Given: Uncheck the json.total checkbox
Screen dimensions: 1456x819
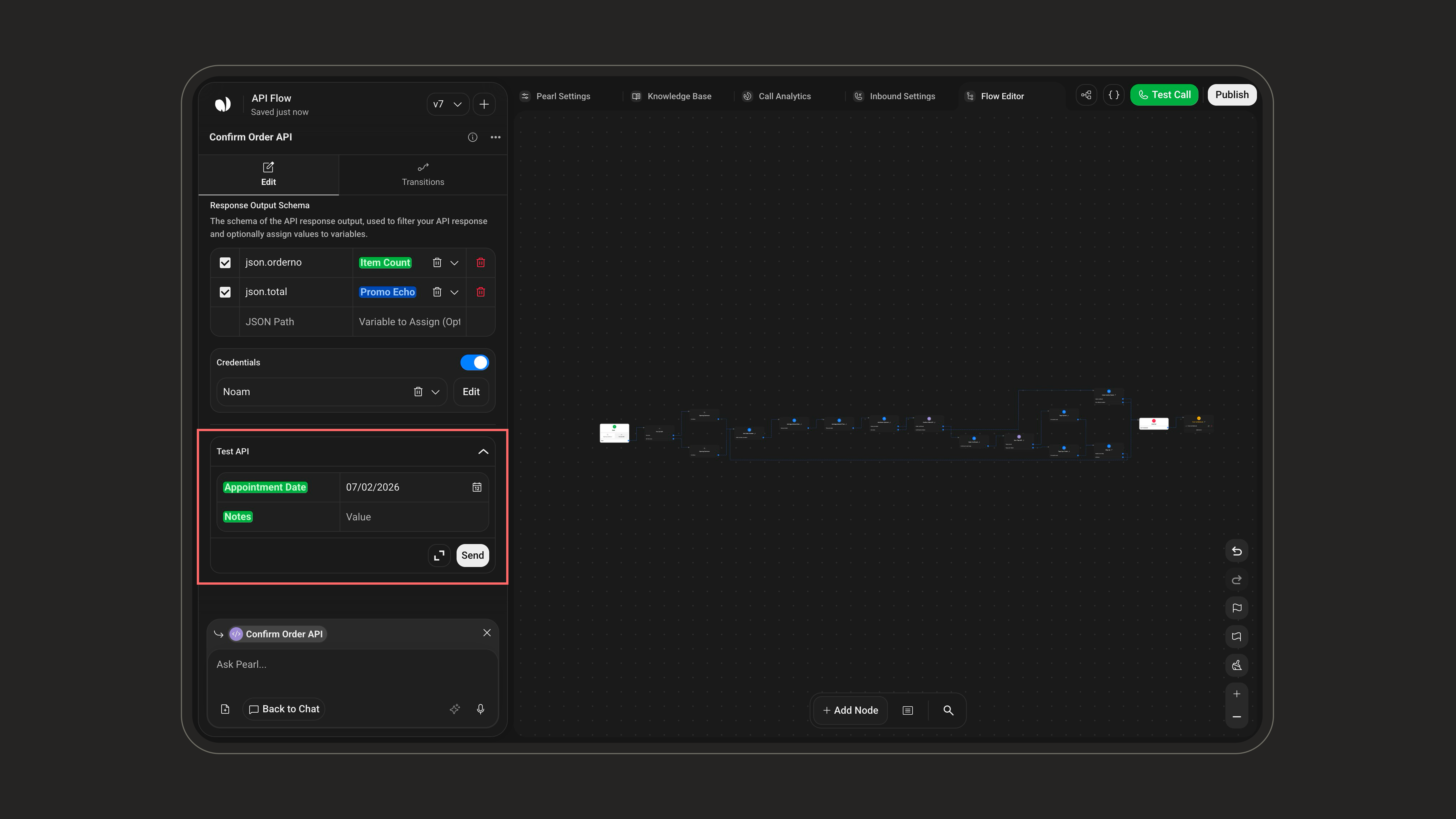Looking at the screenshot, I should (225, 292).
